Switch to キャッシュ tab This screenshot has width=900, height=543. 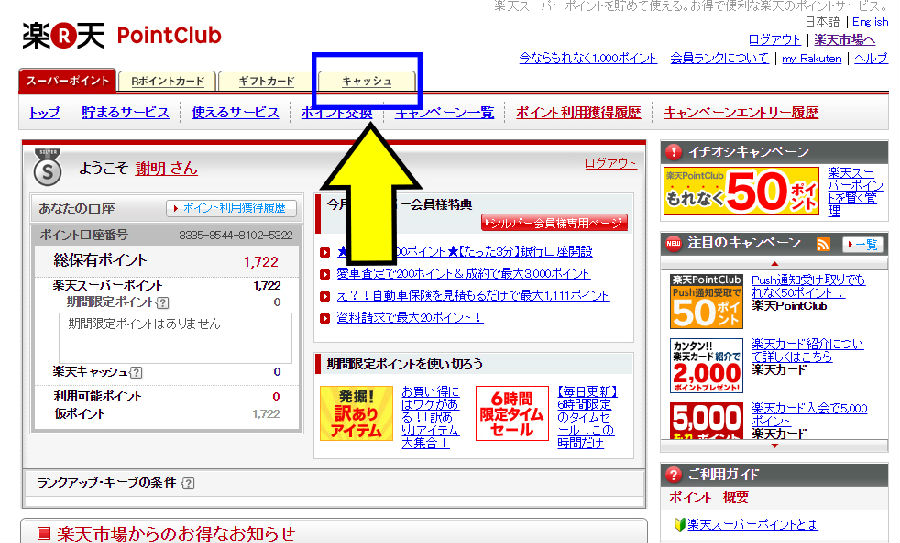click(367, 81)
